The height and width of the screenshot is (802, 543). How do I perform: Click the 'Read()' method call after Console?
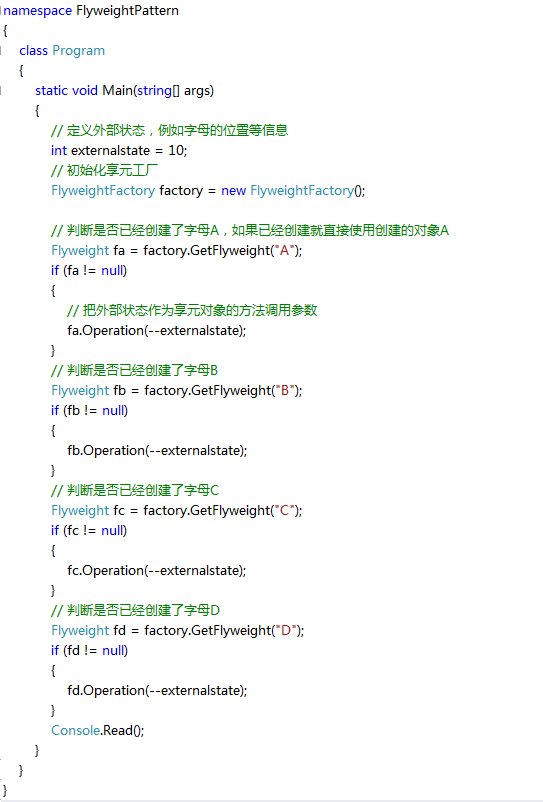[x=123, y=730]
